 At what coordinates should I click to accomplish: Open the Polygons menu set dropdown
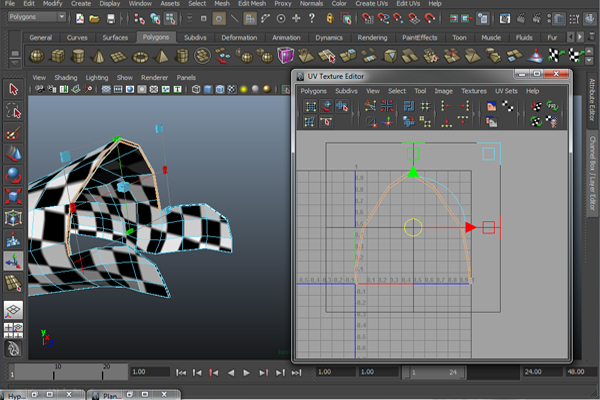tap(37, 17)
